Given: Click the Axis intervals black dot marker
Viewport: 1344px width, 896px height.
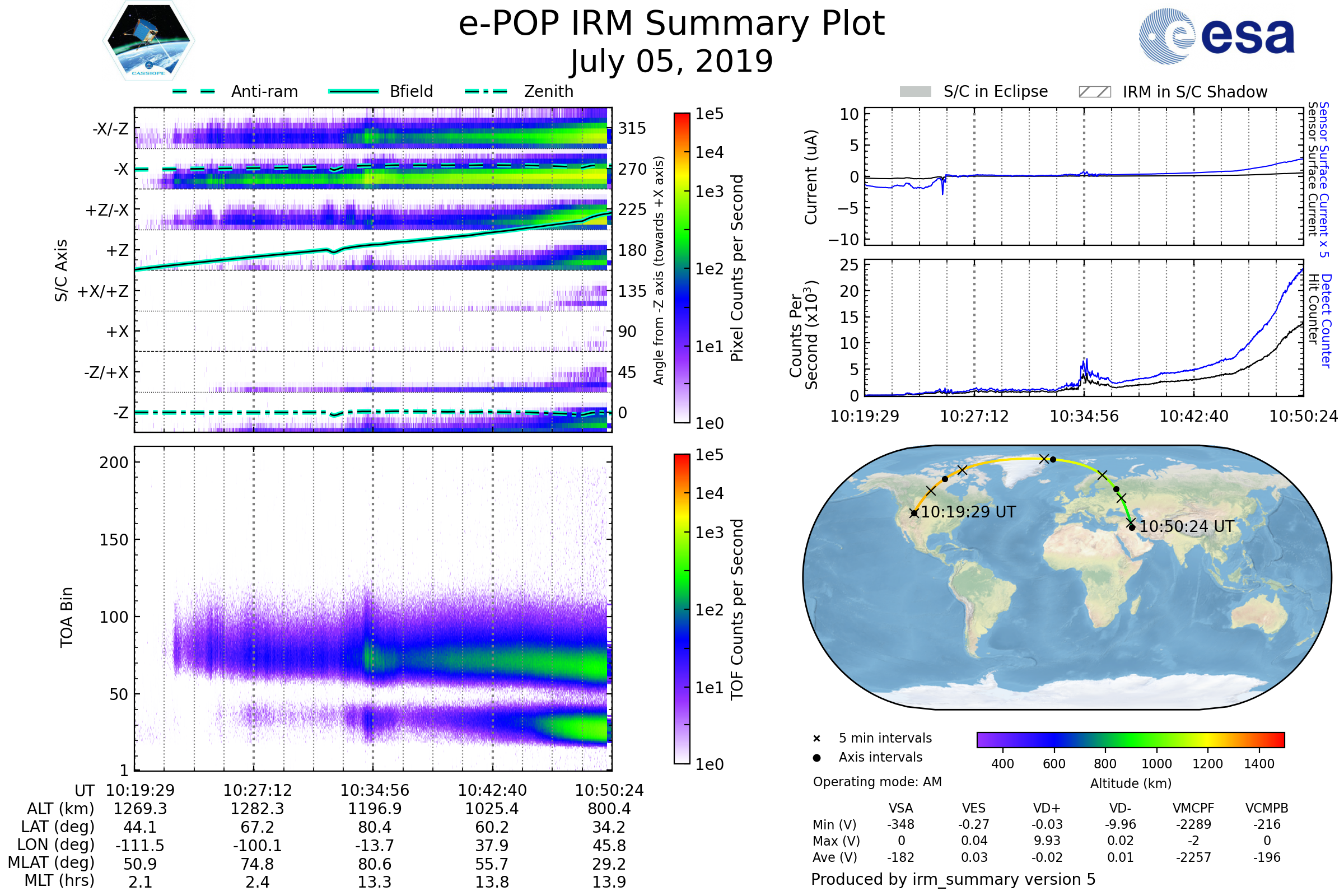Looking at the screenshot, I should (816, 758).
